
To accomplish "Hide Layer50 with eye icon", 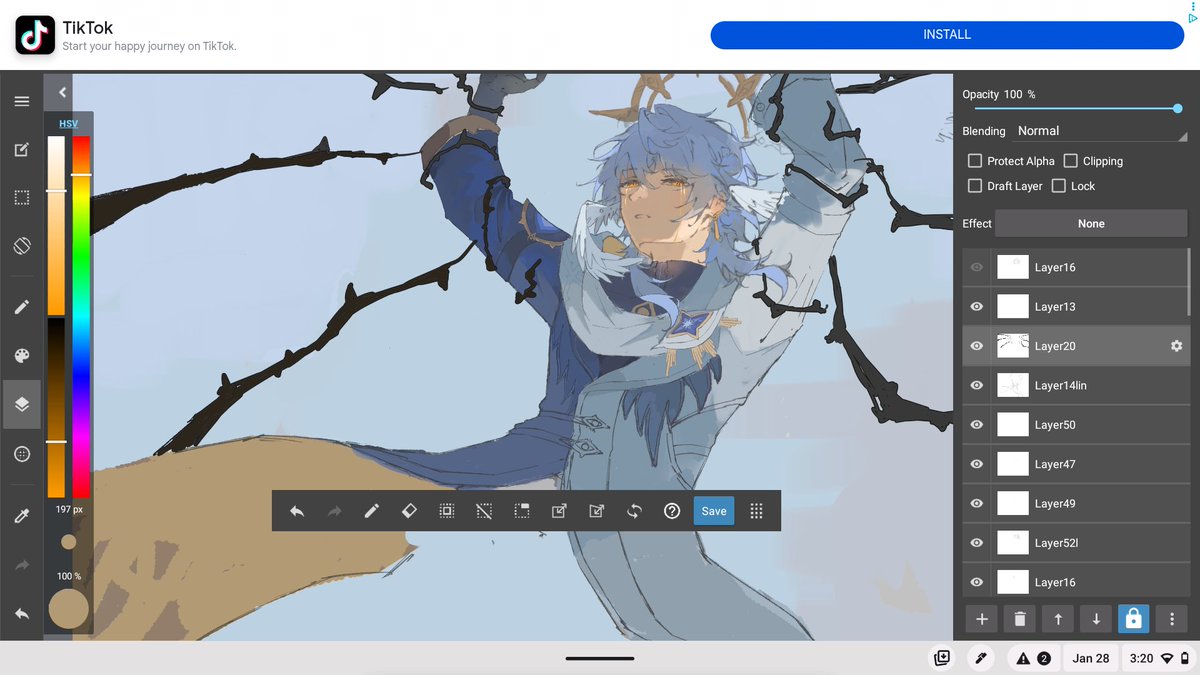I will coord(977,425).
